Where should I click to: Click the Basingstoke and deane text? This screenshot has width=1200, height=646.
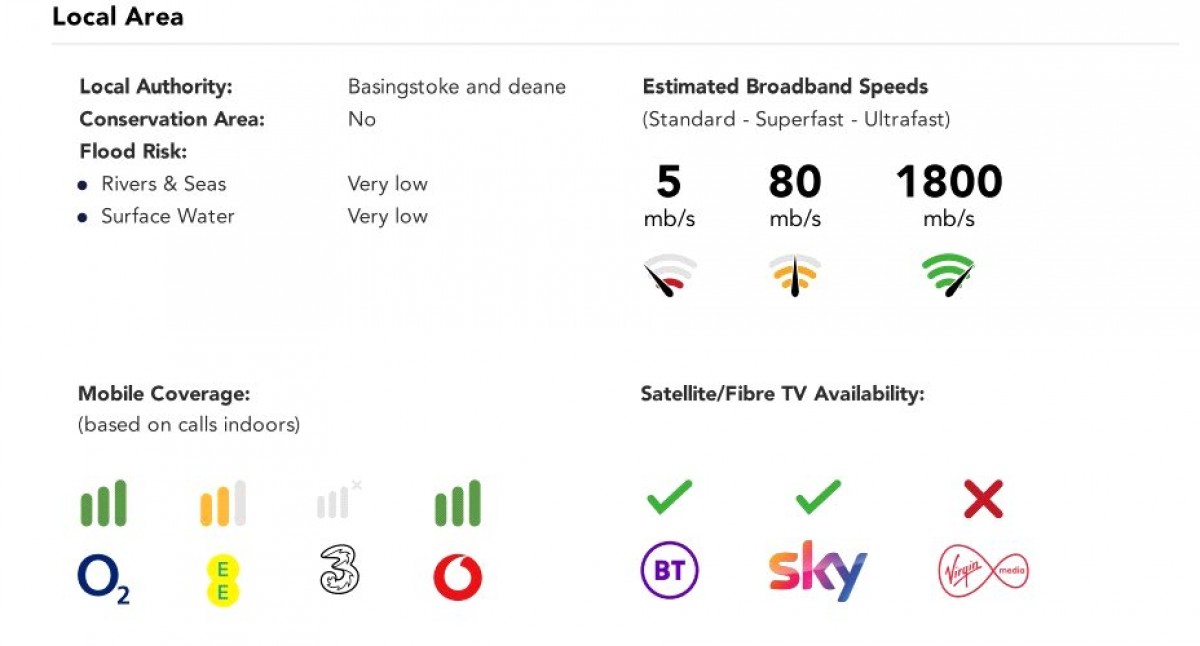click(456, 87)
